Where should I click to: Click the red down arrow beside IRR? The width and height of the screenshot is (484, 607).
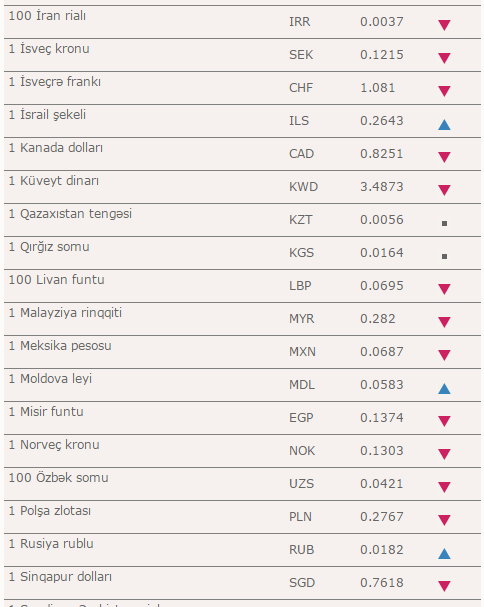[444, 25]
